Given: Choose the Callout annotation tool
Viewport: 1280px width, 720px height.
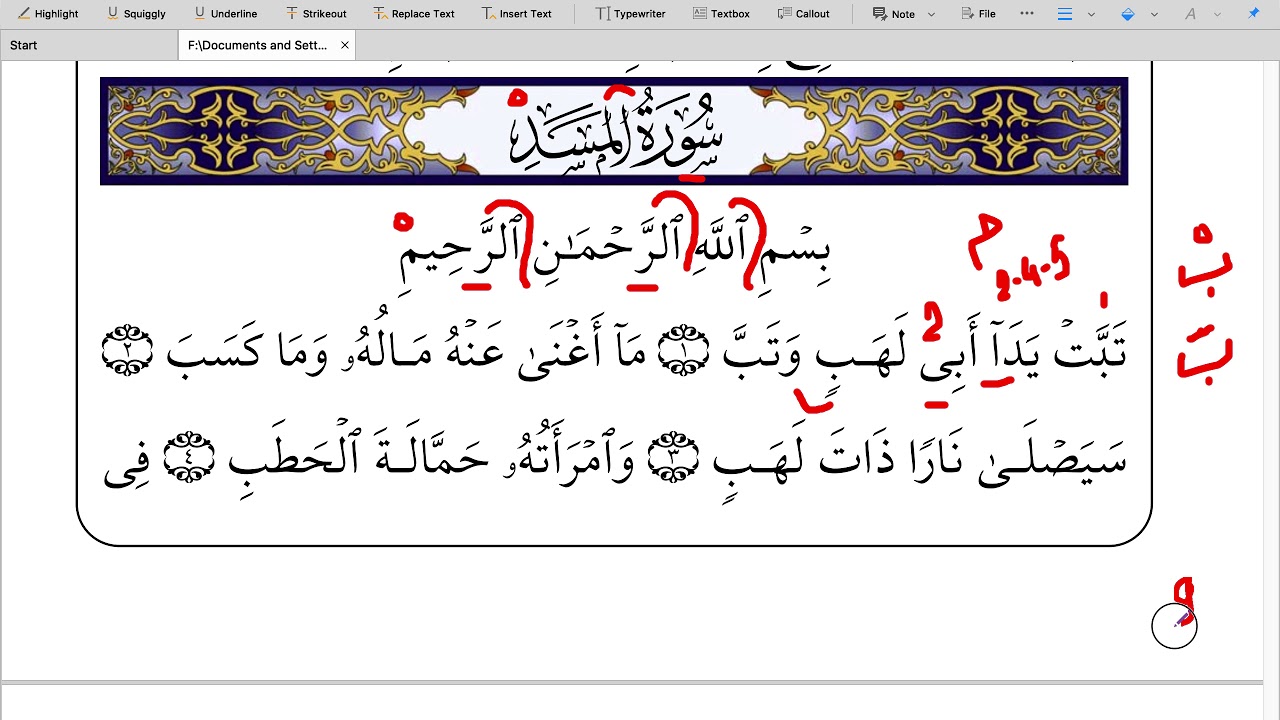Looking at the screenshot, I should (802, 14).
